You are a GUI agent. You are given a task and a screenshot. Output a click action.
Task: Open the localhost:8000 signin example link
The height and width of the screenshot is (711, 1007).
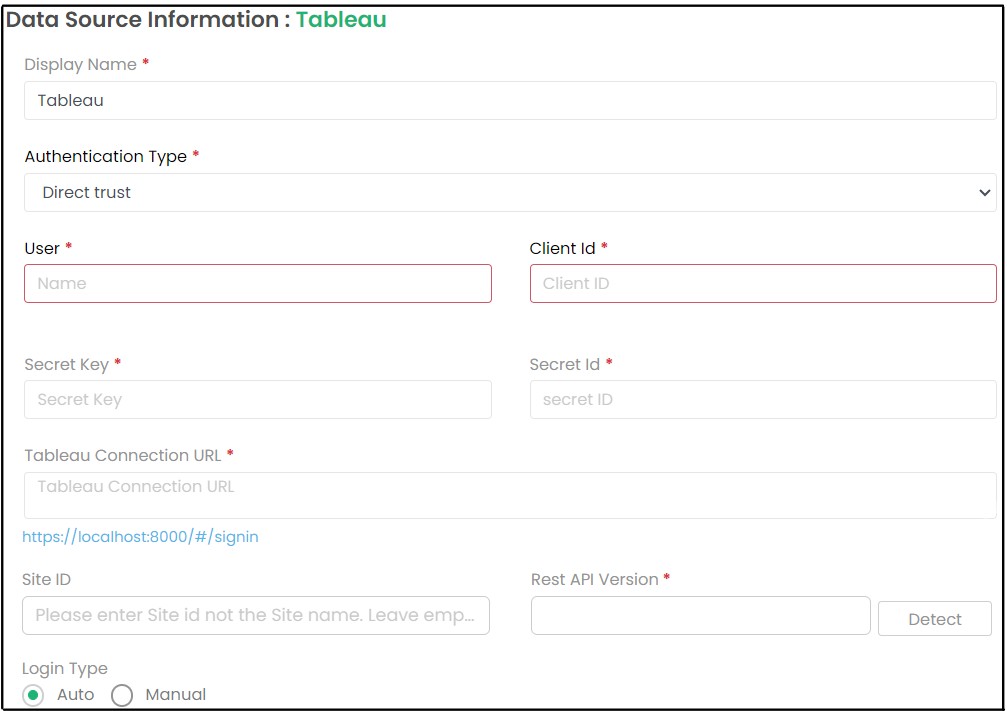click(140, 537)
